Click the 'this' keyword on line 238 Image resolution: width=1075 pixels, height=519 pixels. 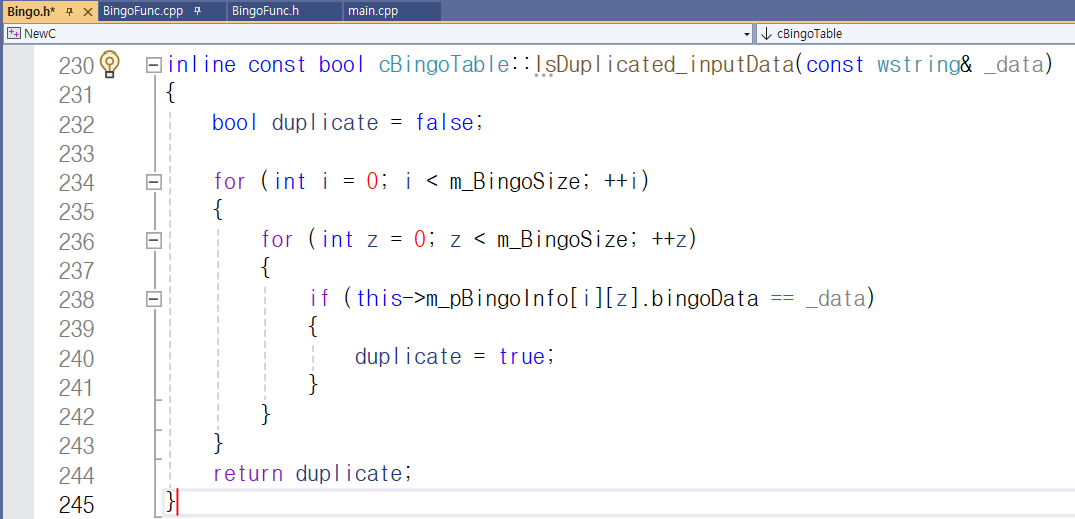[x=380, y=298]
